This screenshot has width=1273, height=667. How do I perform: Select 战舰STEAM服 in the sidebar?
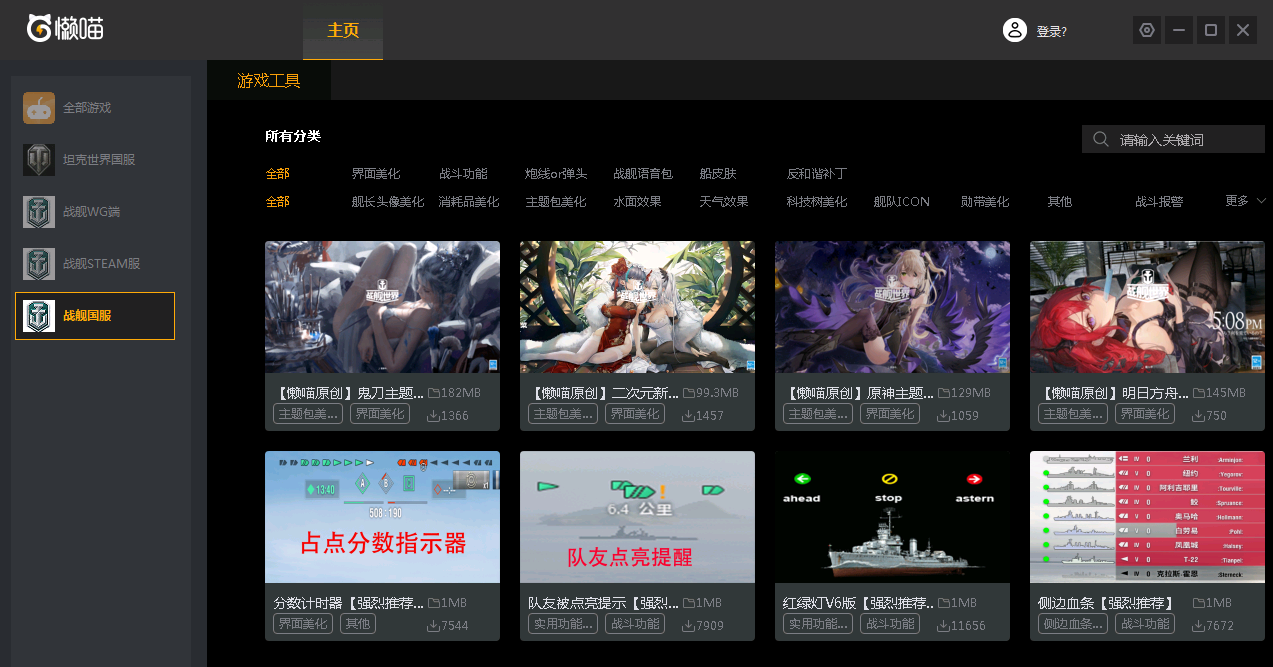coord(95,264)
